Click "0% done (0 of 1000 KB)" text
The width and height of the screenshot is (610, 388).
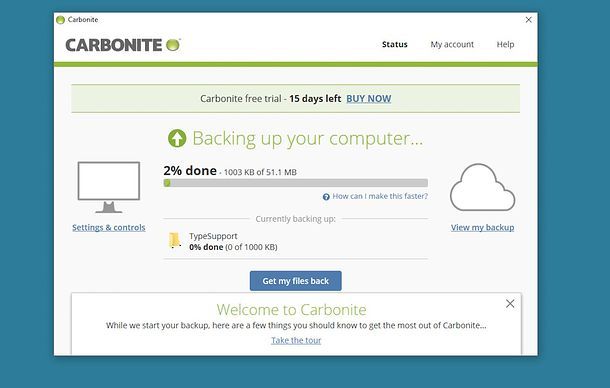click(233, 247)
